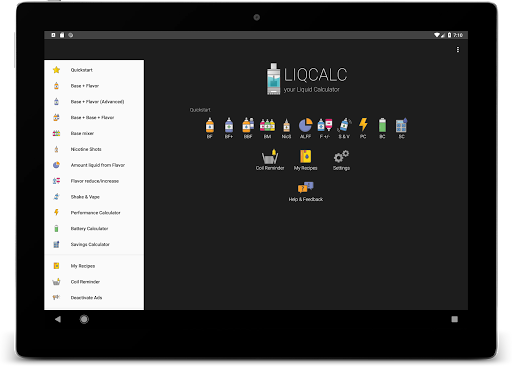Image resolution: width=512 pixels, height=366 pixels.
Task: Select Base + Base + Flavor drawer item
Action: 94,118
